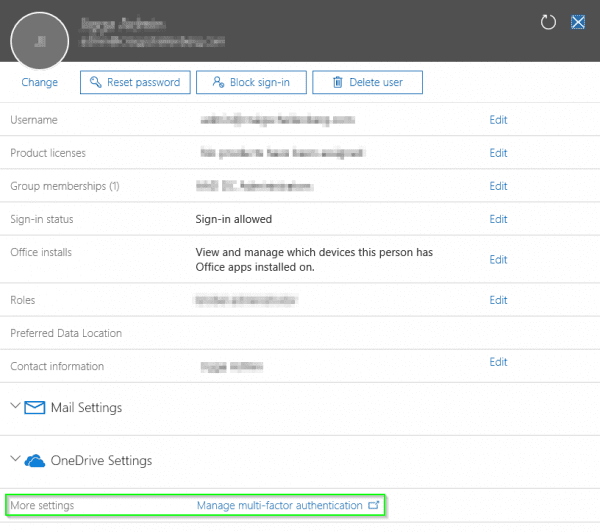Edit the Username field
Screen dimensions: 600x532
[498, 120]
